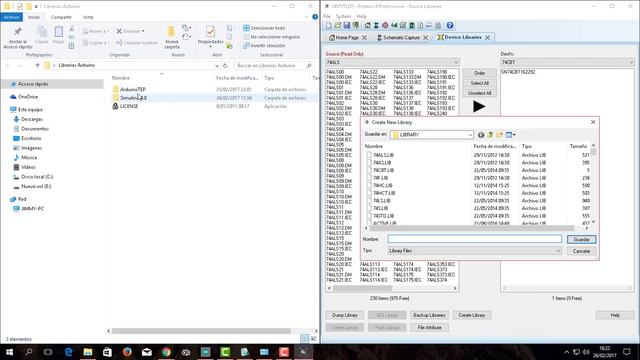The height and width of the screenshot is (360, 640).
Task: Open the File menu in Proteus
Action: click(327, 16)
